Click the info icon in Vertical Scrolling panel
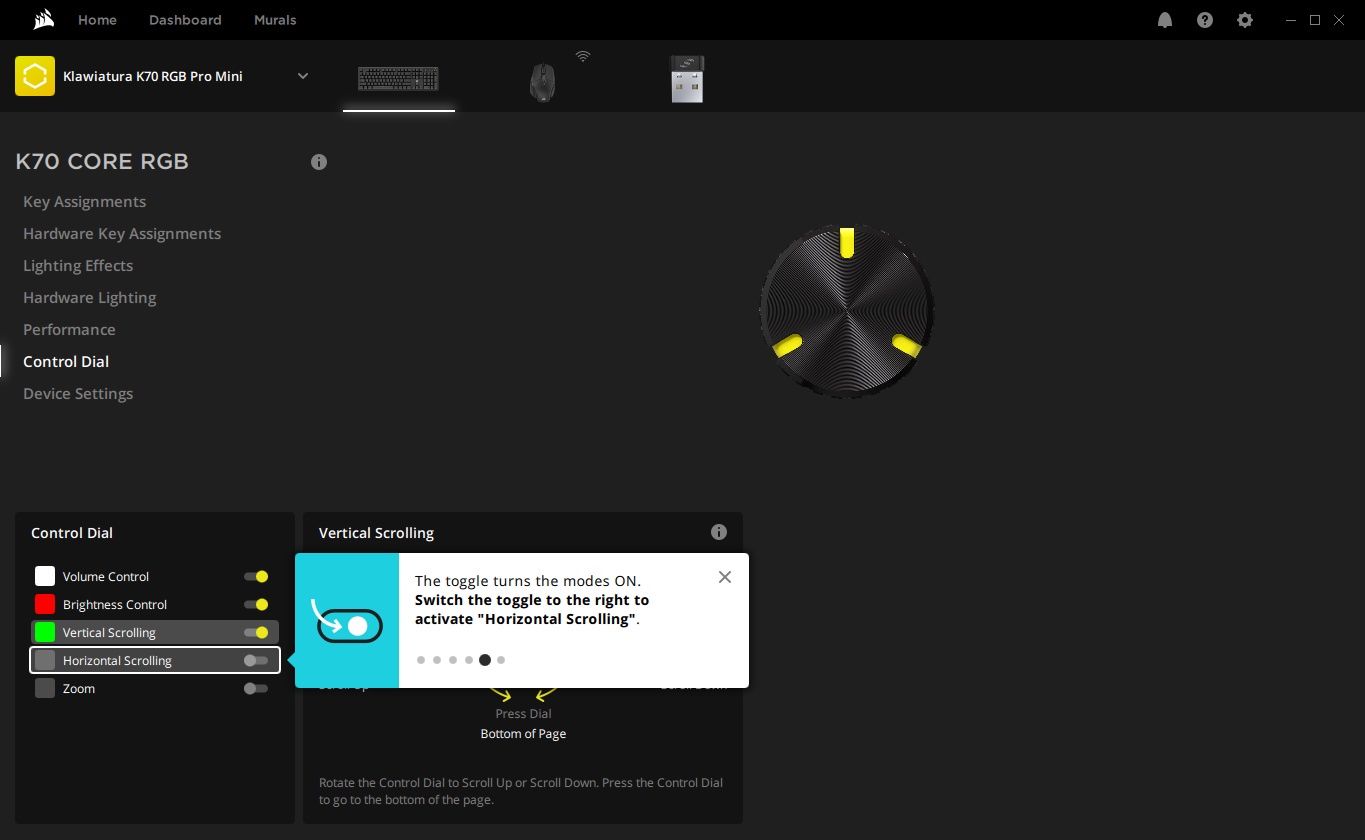Image resolution: width=1365 pixels, height=840 pixels. pos(719,533)
